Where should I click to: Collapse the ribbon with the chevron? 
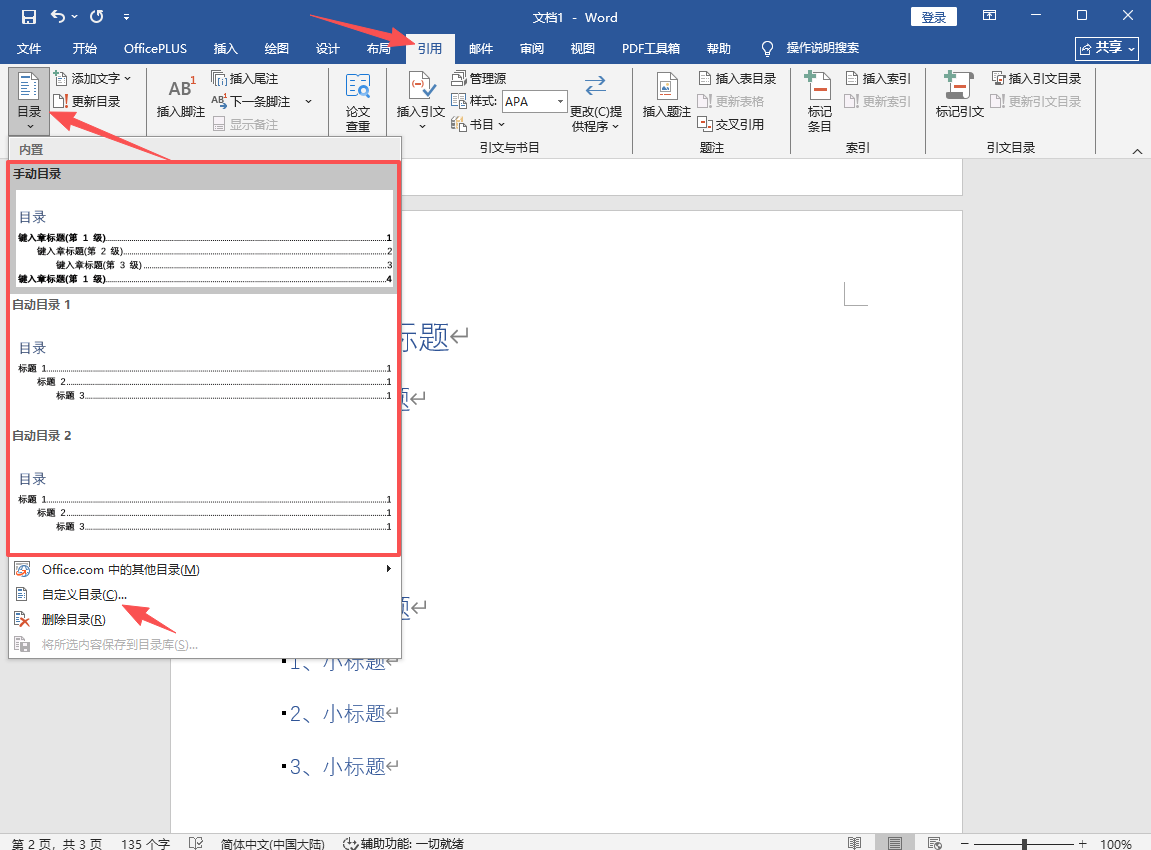tap(1137, 150)
